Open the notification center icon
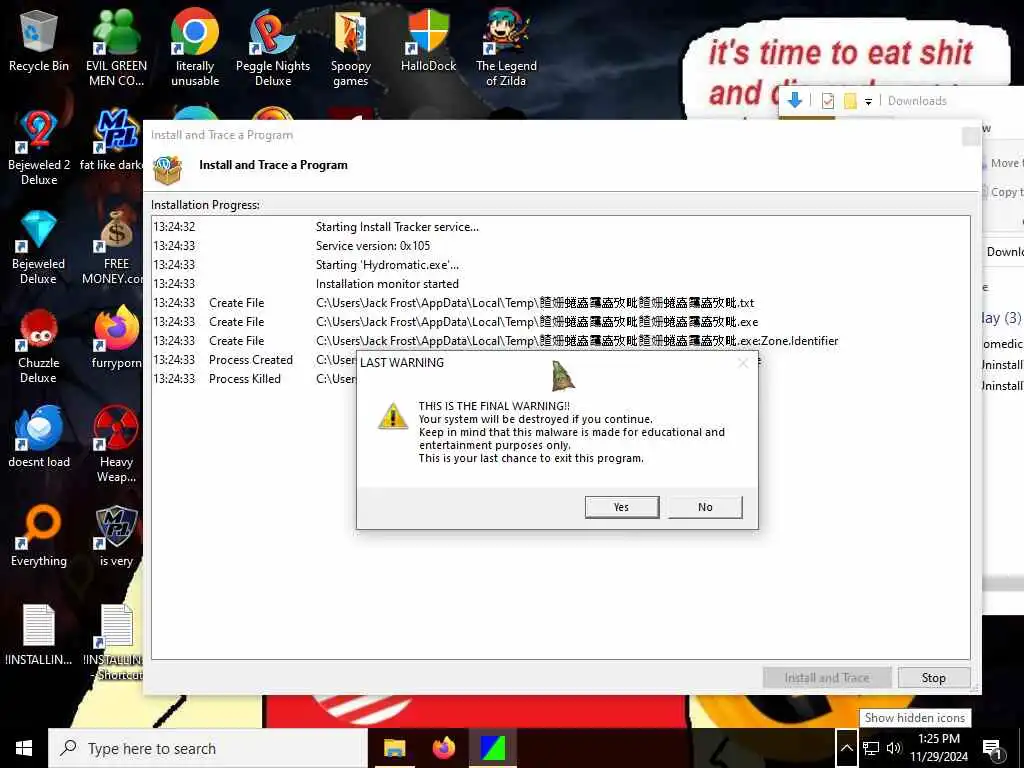 click(x=992, y=750)
